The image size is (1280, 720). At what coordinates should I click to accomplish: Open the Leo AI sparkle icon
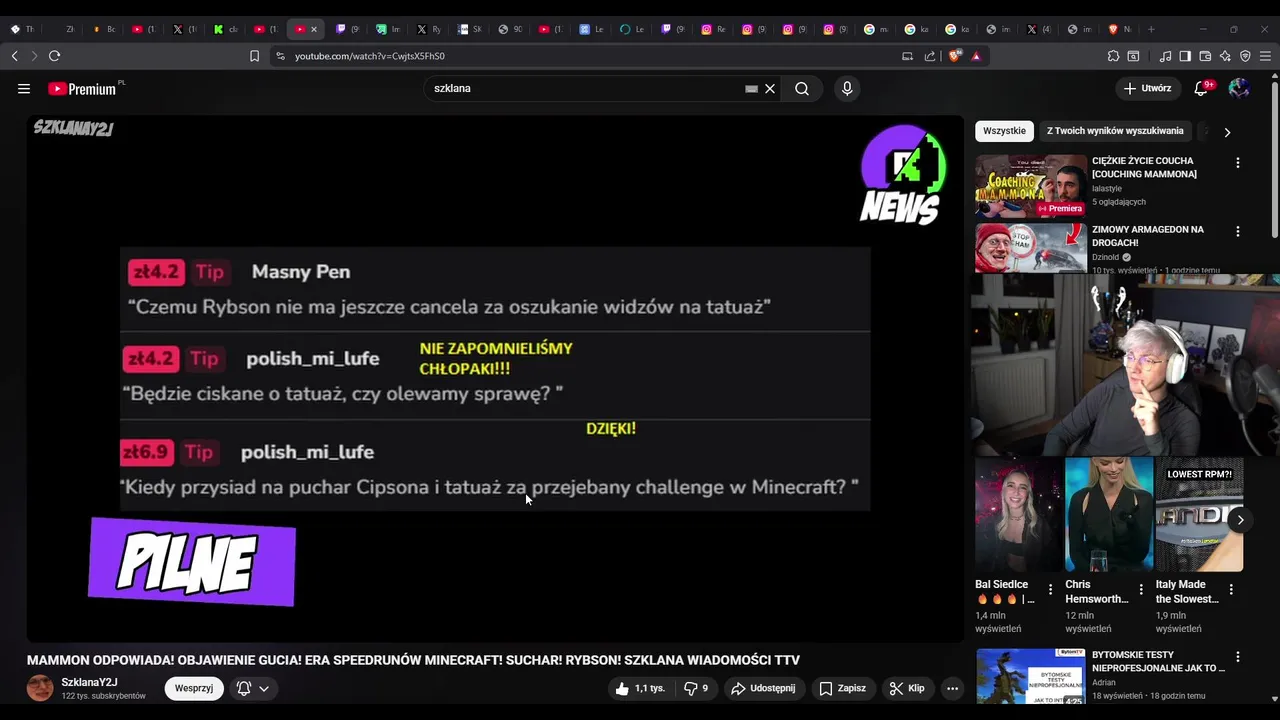[x=1225, y=56]
